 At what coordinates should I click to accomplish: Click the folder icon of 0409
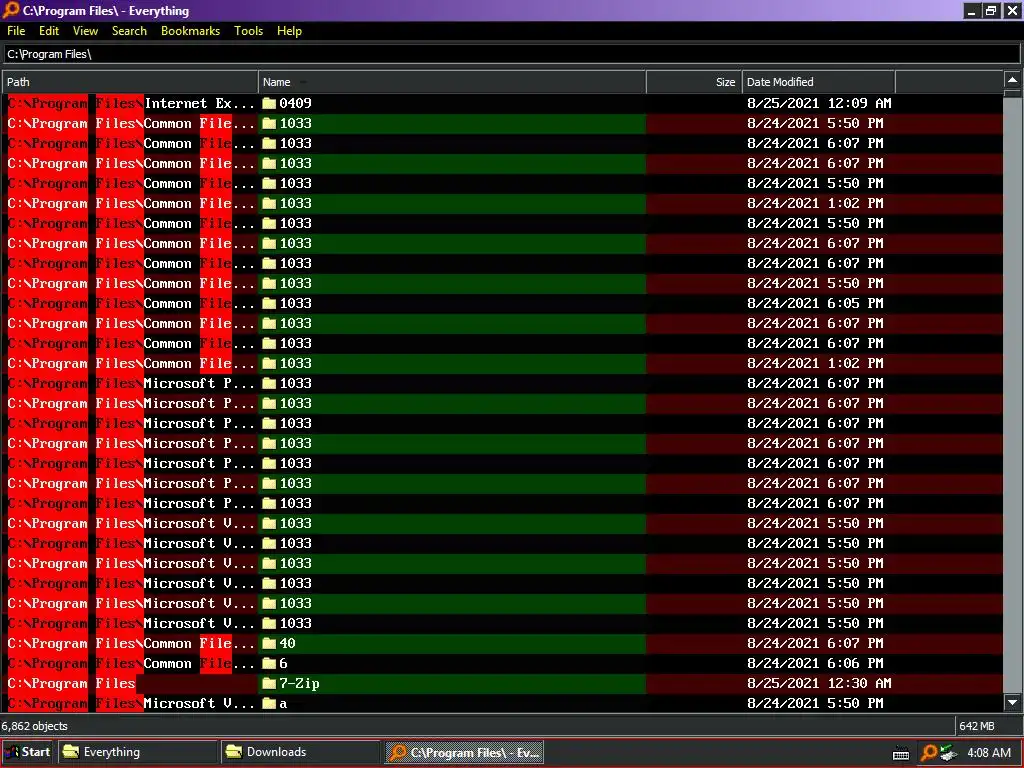(269, 103)
